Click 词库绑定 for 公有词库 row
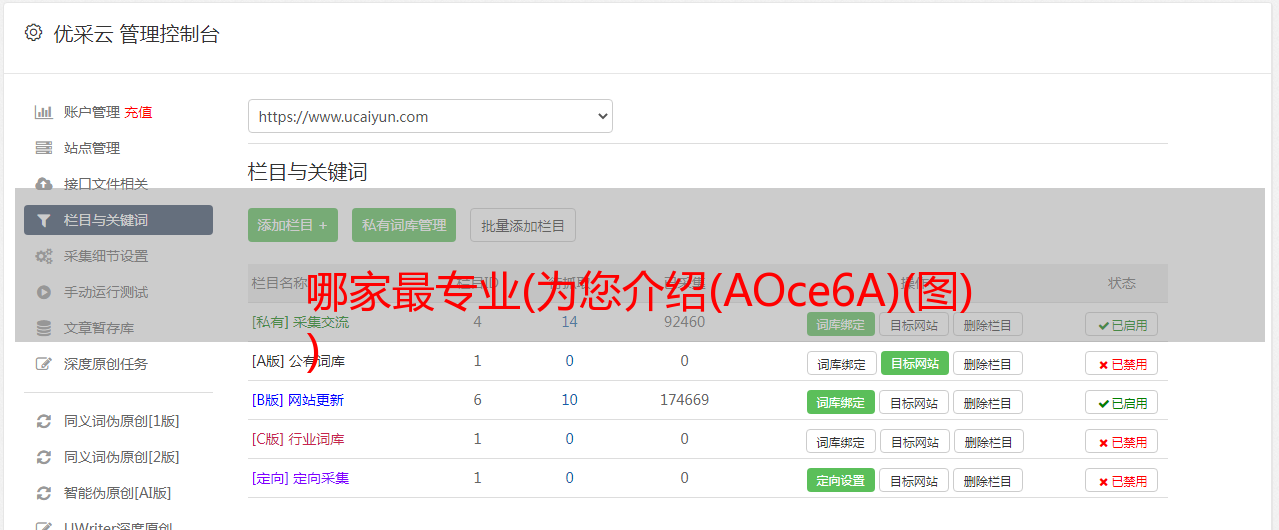The image size is (1279, 530). click(841, 364)
